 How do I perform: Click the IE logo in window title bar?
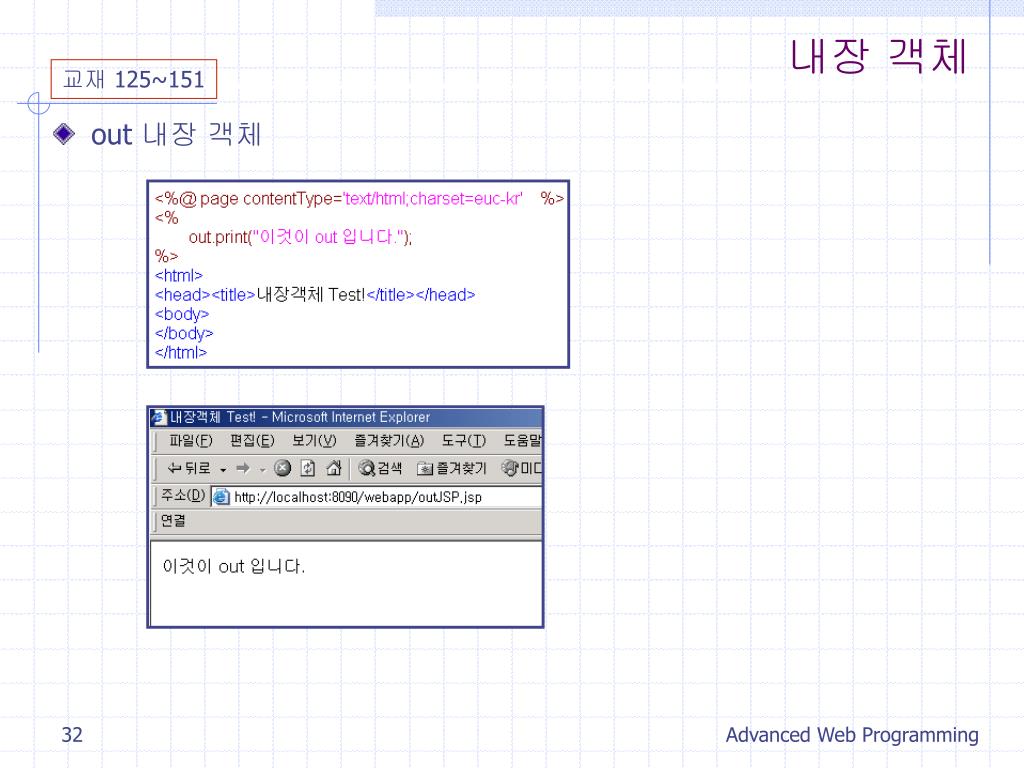coord(159,417)
